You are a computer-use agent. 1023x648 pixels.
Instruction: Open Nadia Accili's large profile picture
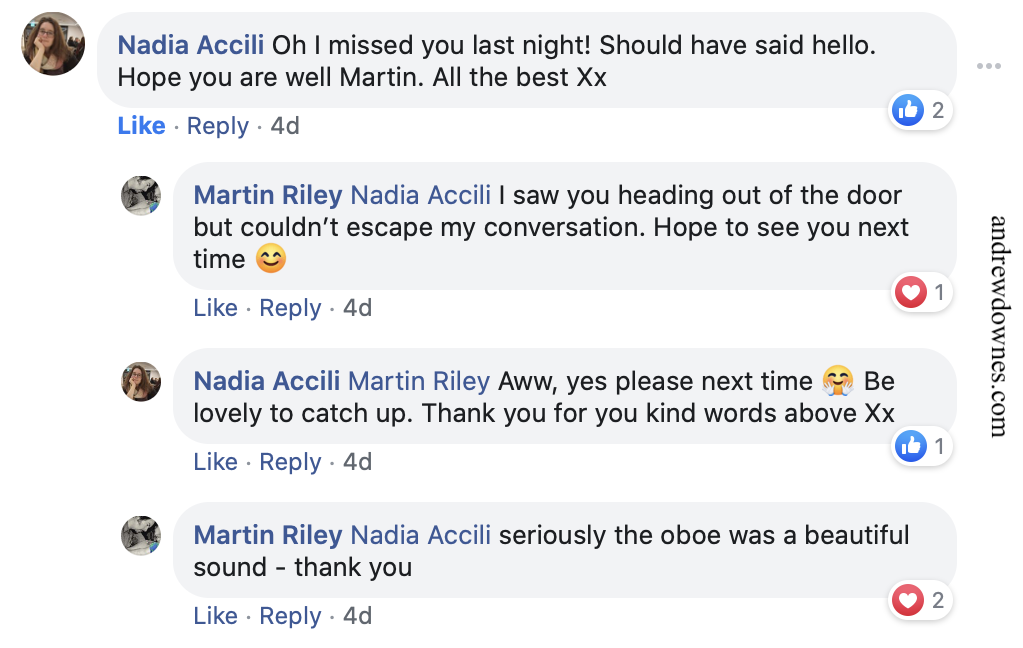(53, 44)
